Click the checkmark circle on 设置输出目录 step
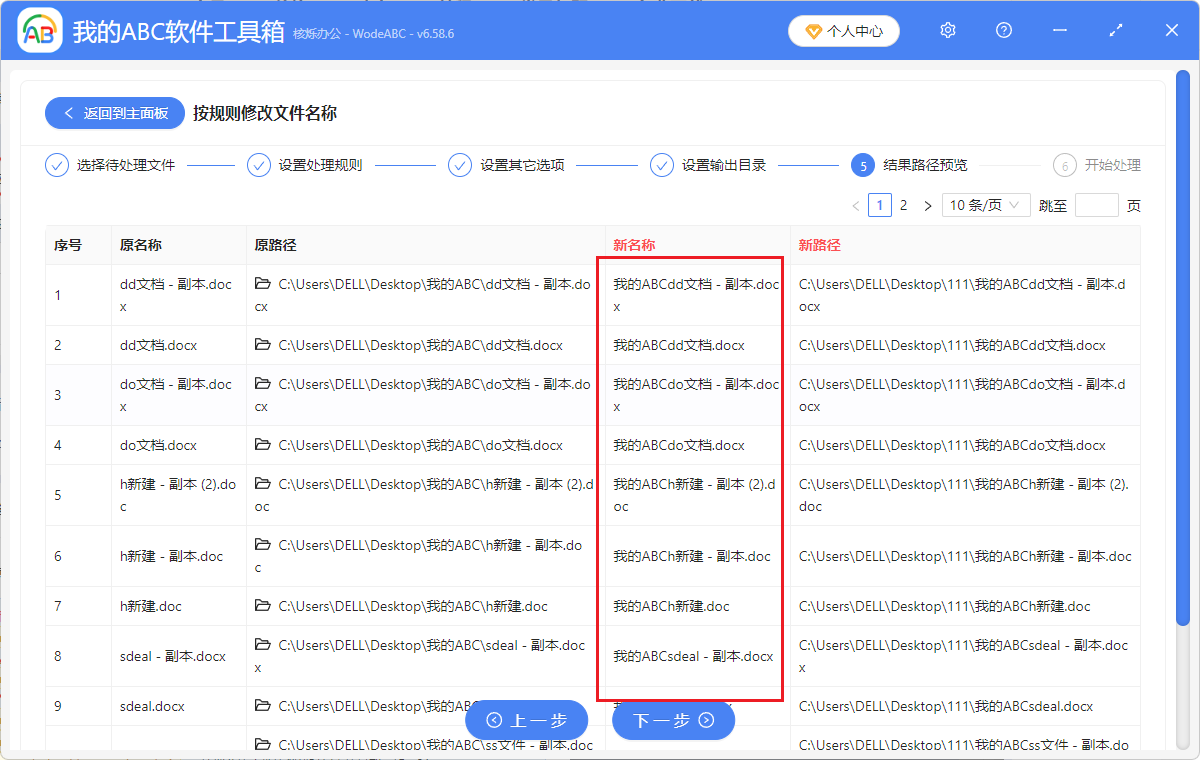1200x760 pixels. pyautogui.click(x=661, y=164)
